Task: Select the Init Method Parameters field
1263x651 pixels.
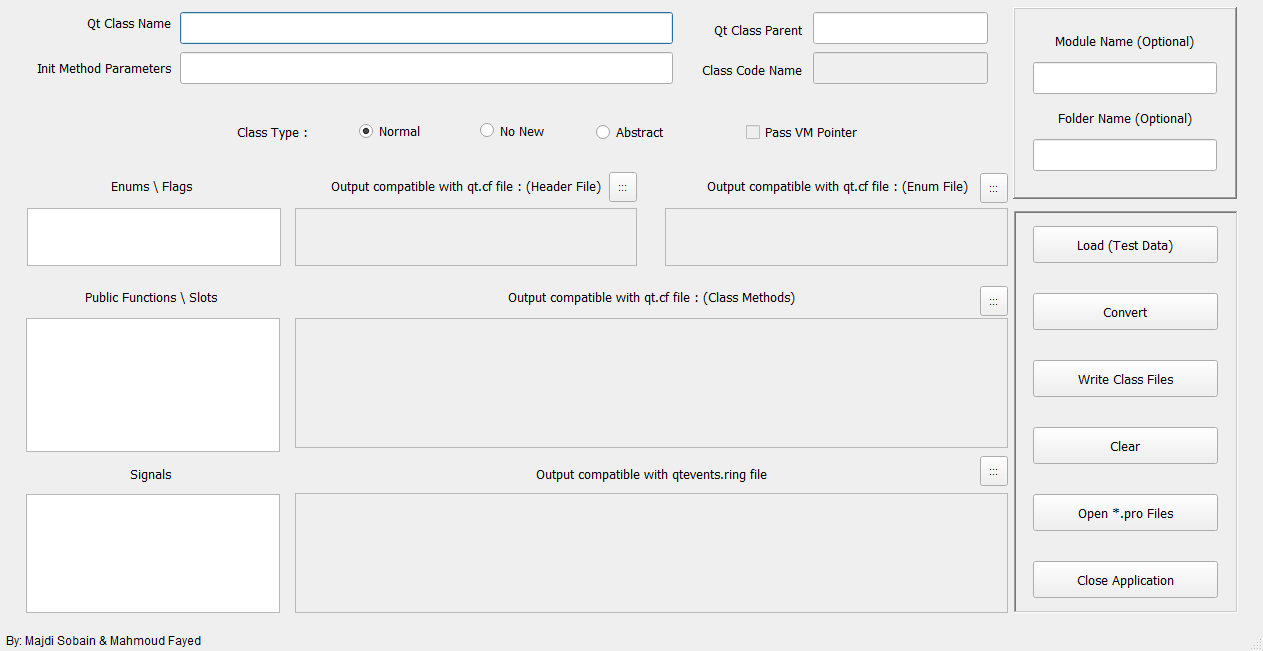Action: tap(425, 67)
